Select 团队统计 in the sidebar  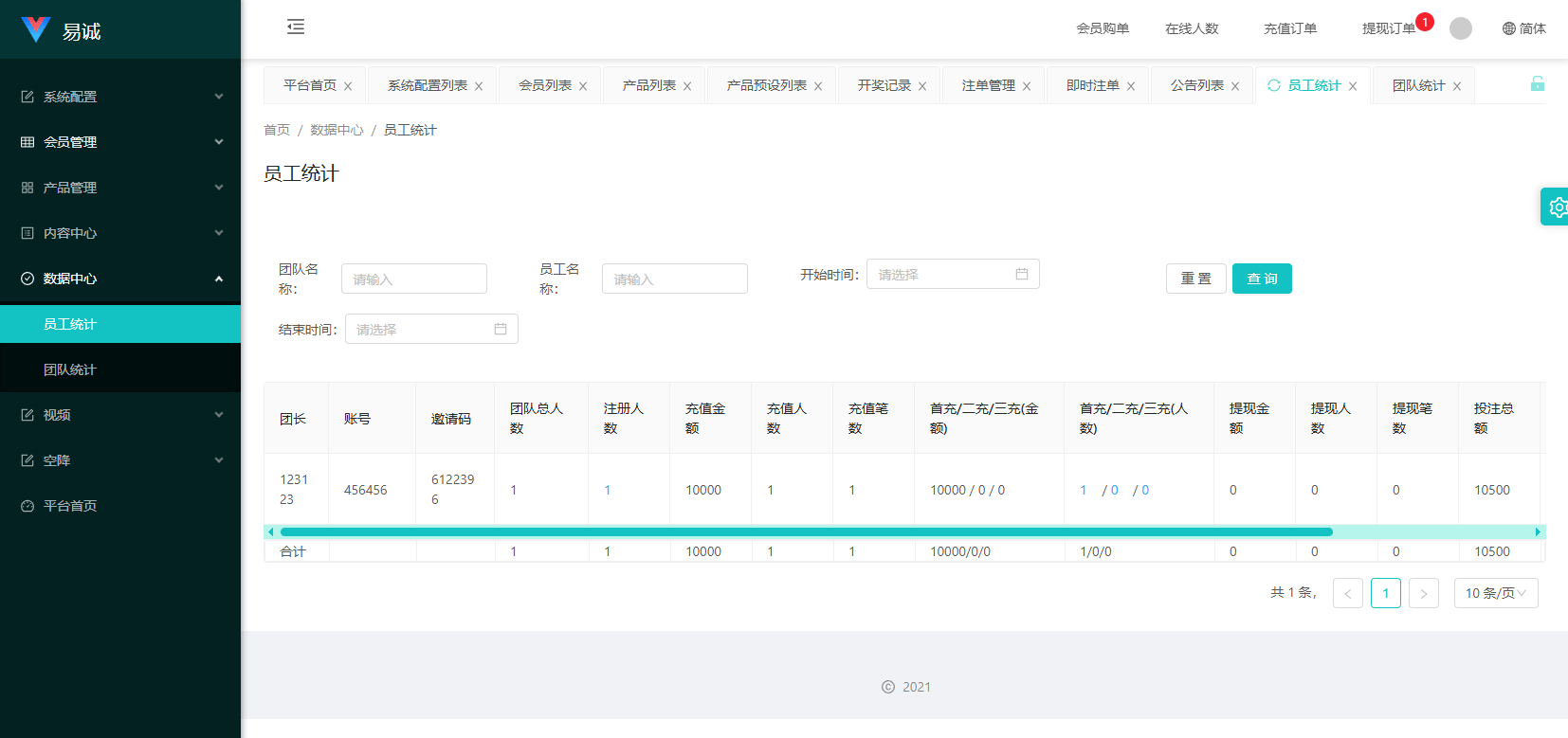tap(70, 369)
